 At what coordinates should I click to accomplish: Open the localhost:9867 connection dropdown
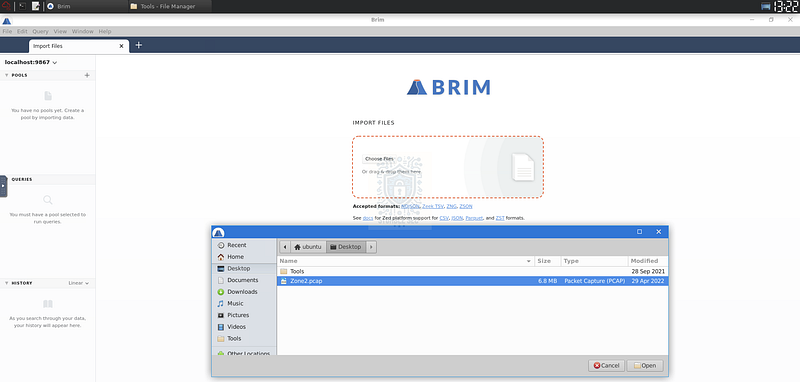pyautogui.click(x=31, y=62)
